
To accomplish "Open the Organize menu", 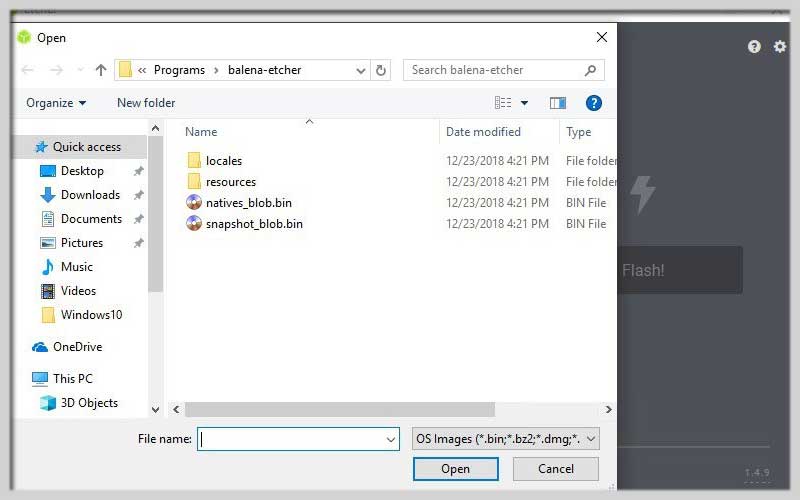I will coord(56,103).
